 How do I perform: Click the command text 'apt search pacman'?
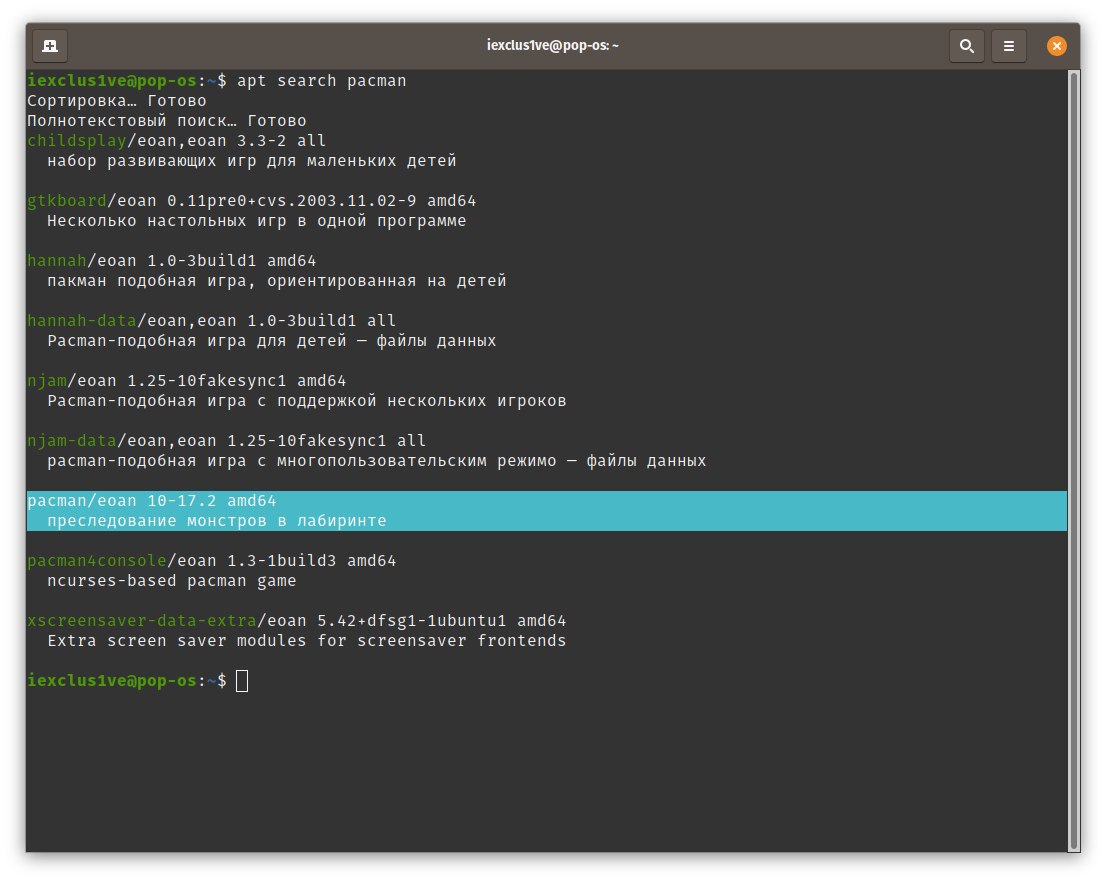[x=322, y=80]
